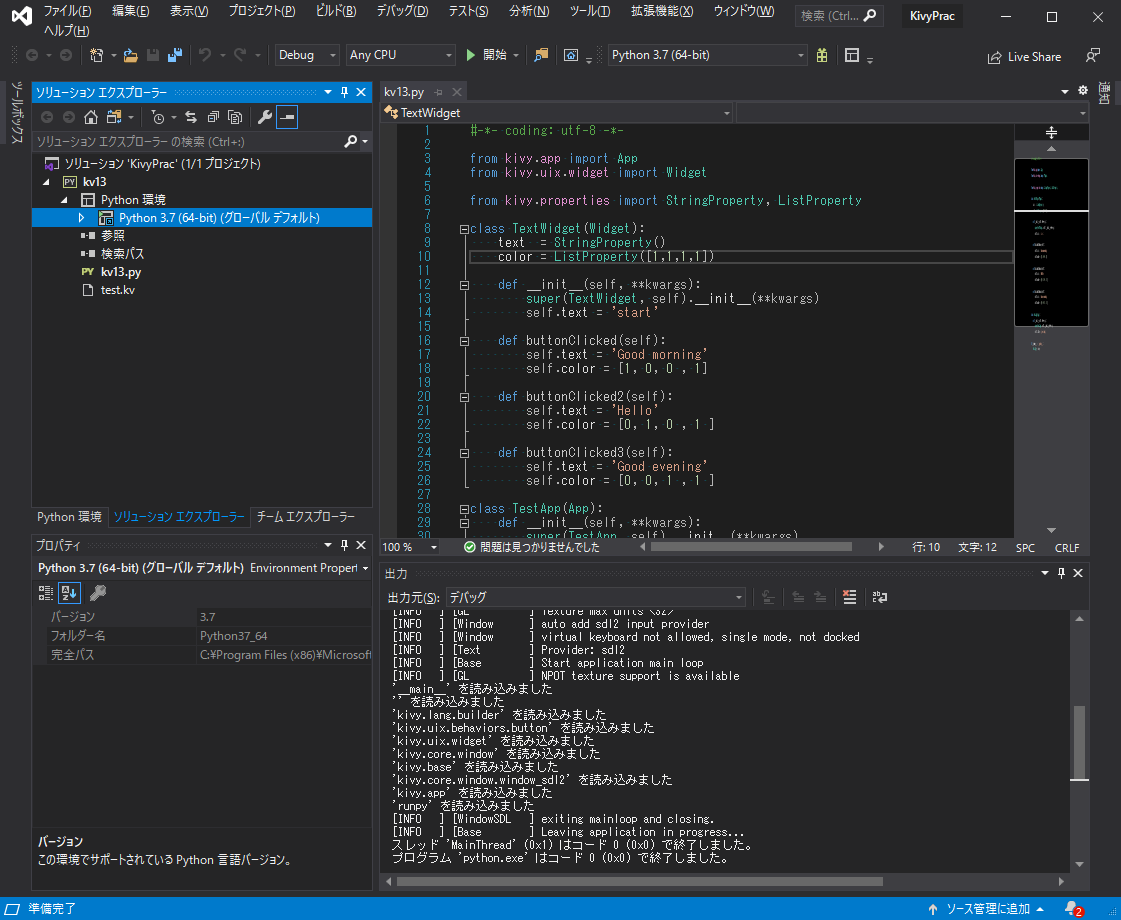Screen dimensions: 1121x920
Task: Click the feedback person icon
Action: [1092, 56]
